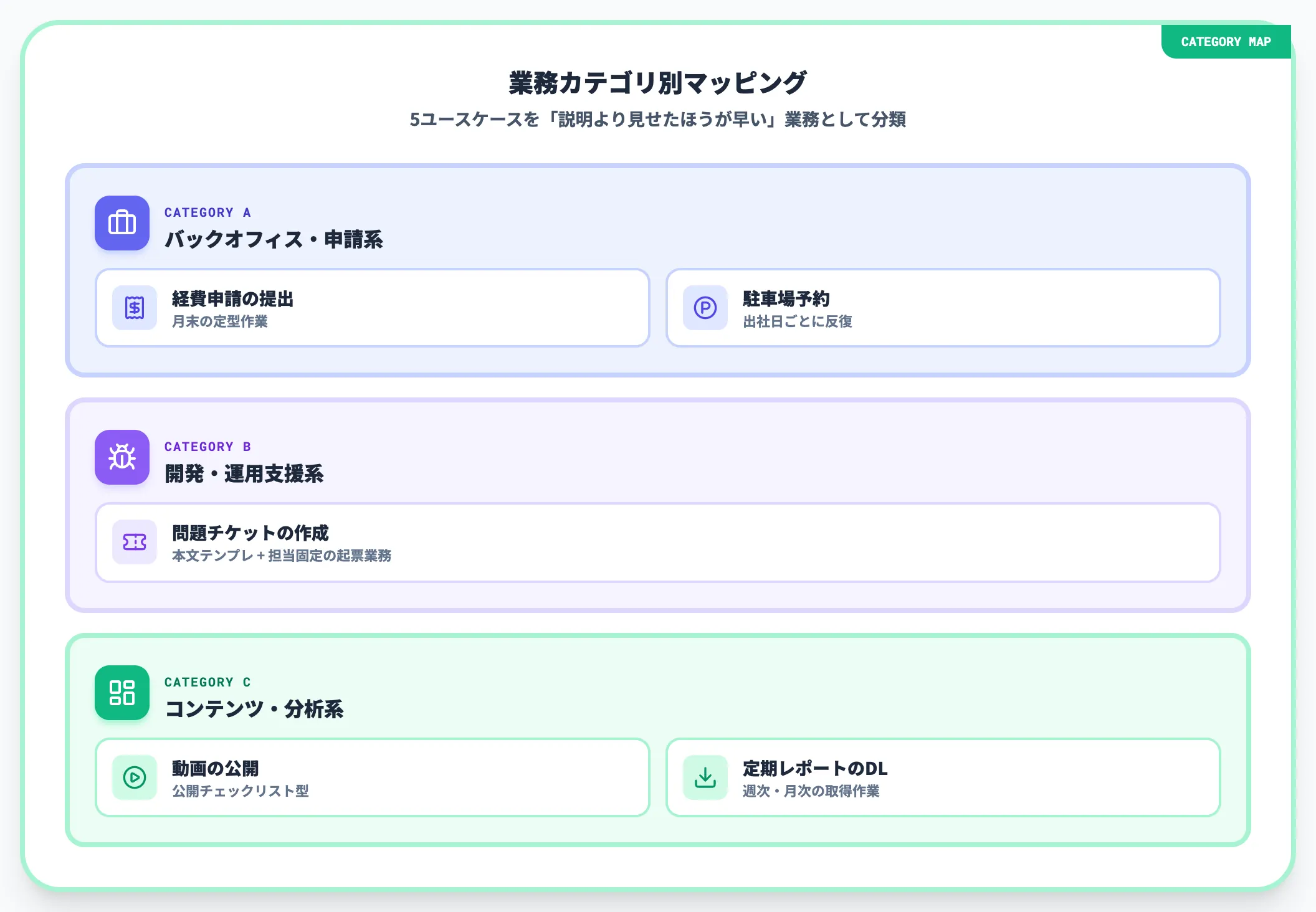The height and width of the screenshot is (912, 1316).
Task: Click the text 公開チェックリスト型
Action: pyautogui.click(x=241, y=791)
